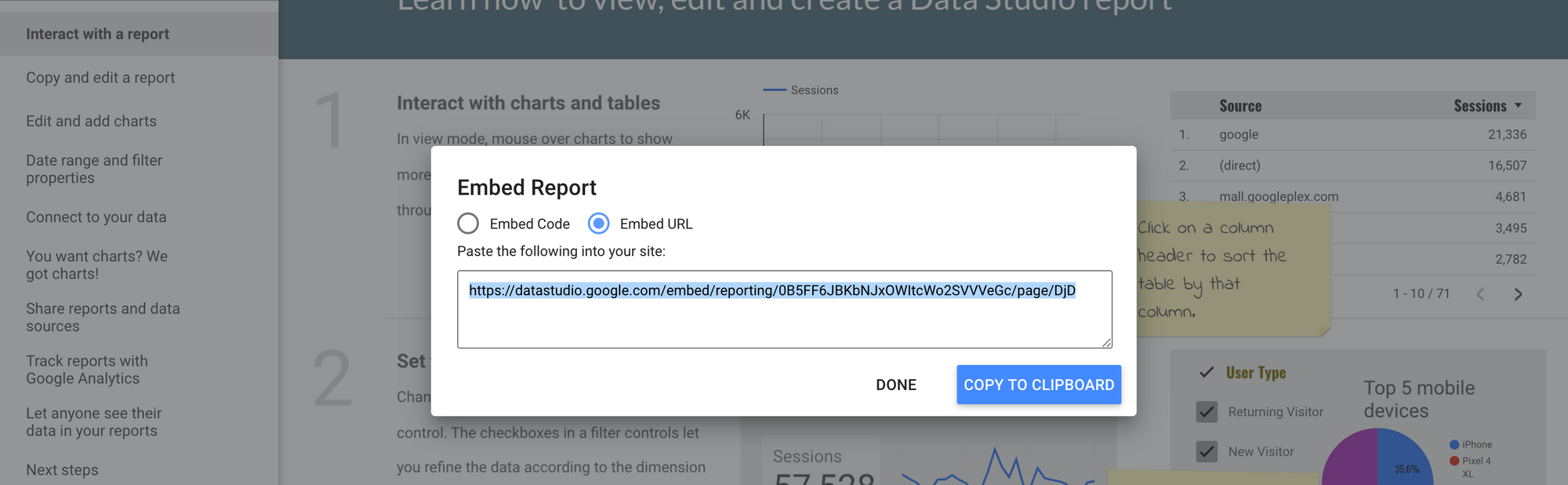Click the 3,495 sessions value
Screen dimensions: 1568x485
pos(1510,228)
